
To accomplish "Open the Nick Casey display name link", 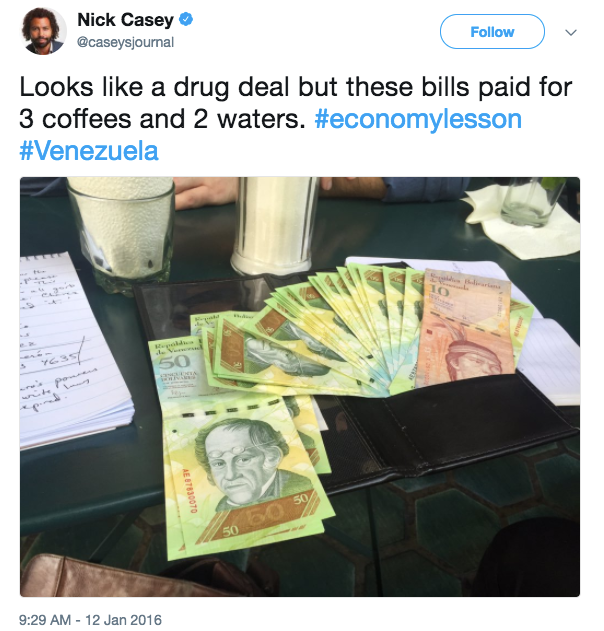I will point(125,20).
